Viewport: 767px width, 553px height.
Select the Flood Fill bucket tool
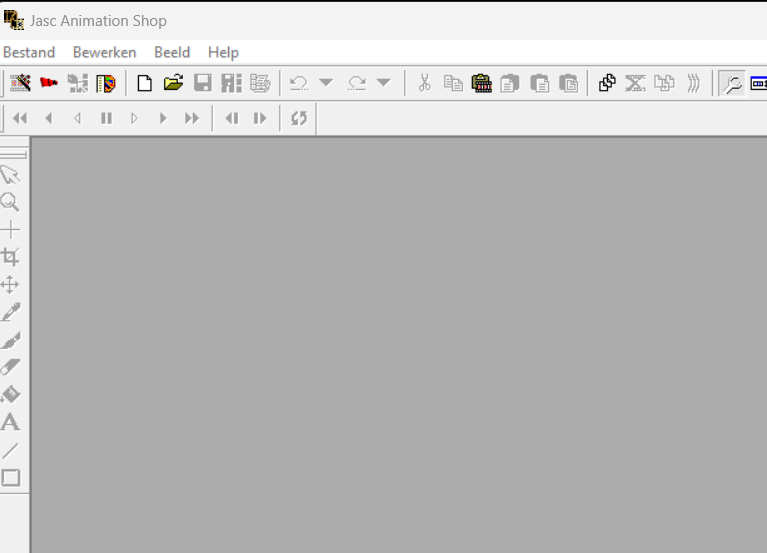point(10,394)
